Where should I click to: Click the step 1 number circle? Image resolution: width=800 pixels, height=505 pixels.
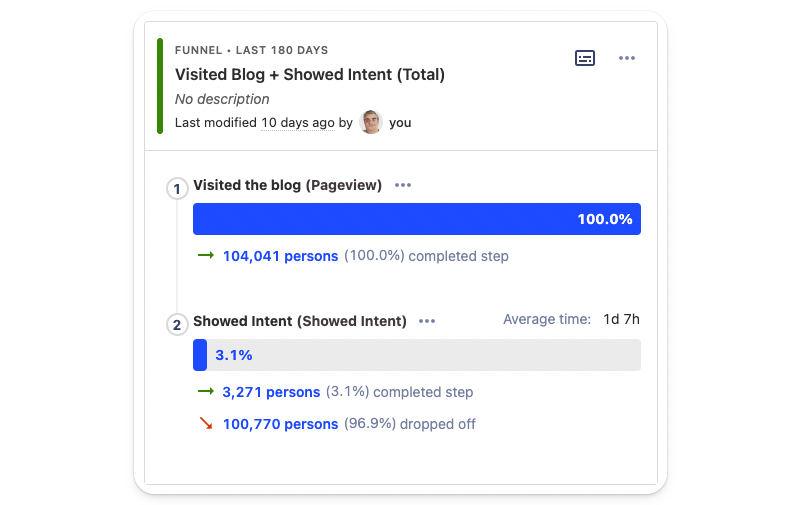(178, 188)
